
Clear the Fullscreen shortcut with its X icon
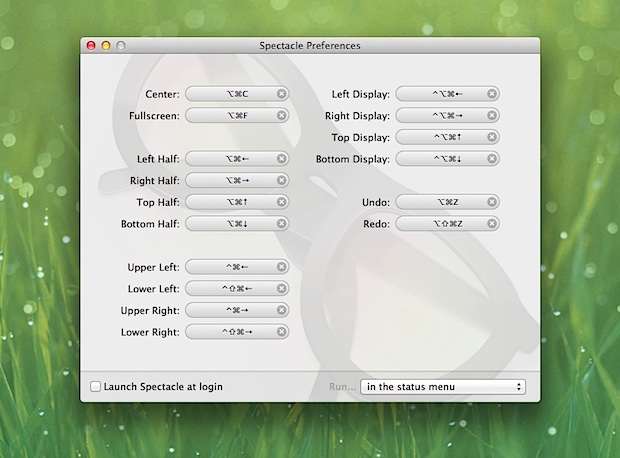point(282,115)
